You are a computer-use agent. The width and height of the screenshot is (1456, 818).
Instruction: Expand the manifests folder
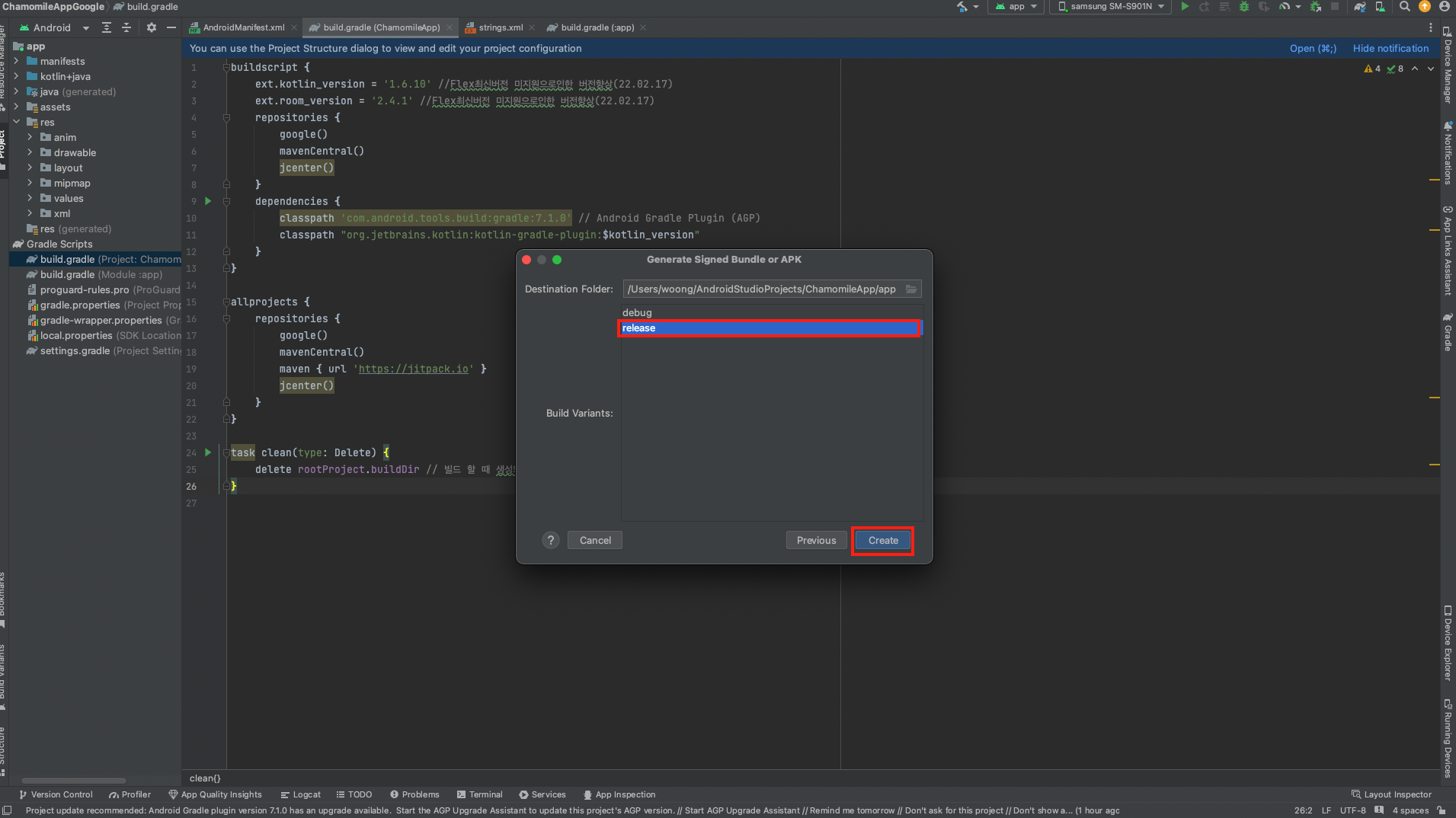click(16, 61)
